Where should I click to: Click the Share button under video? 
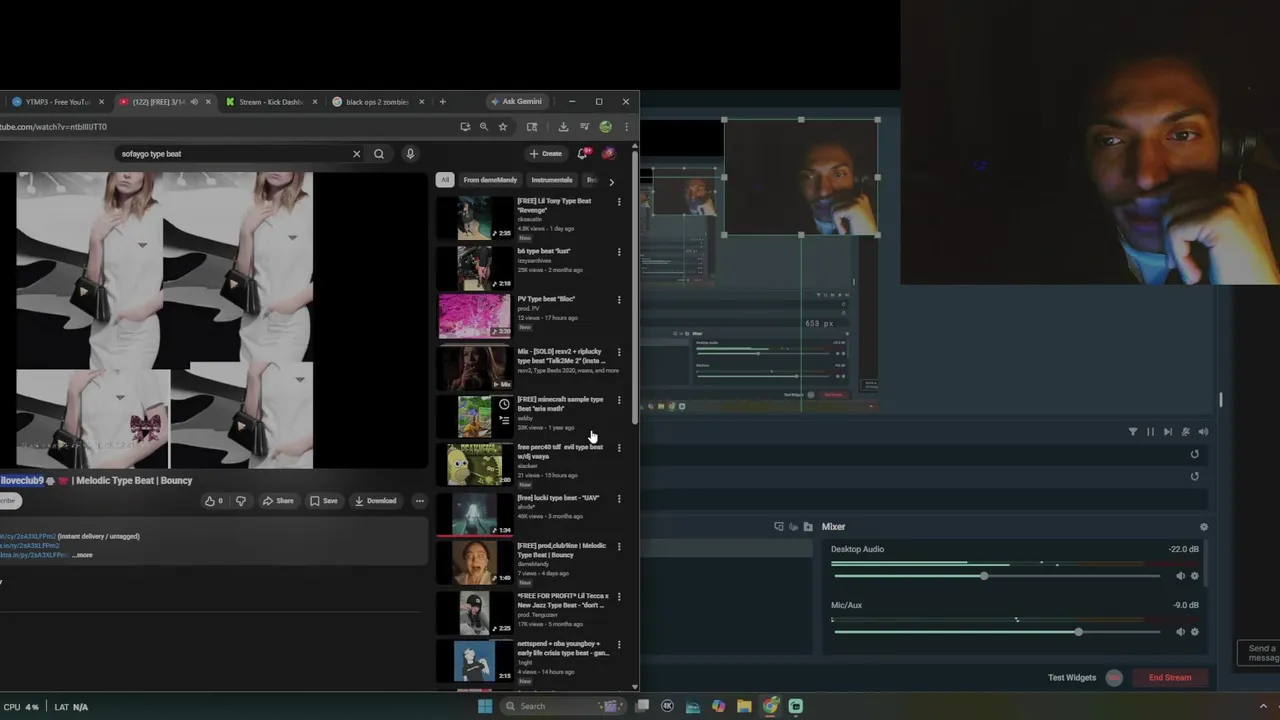278,501
